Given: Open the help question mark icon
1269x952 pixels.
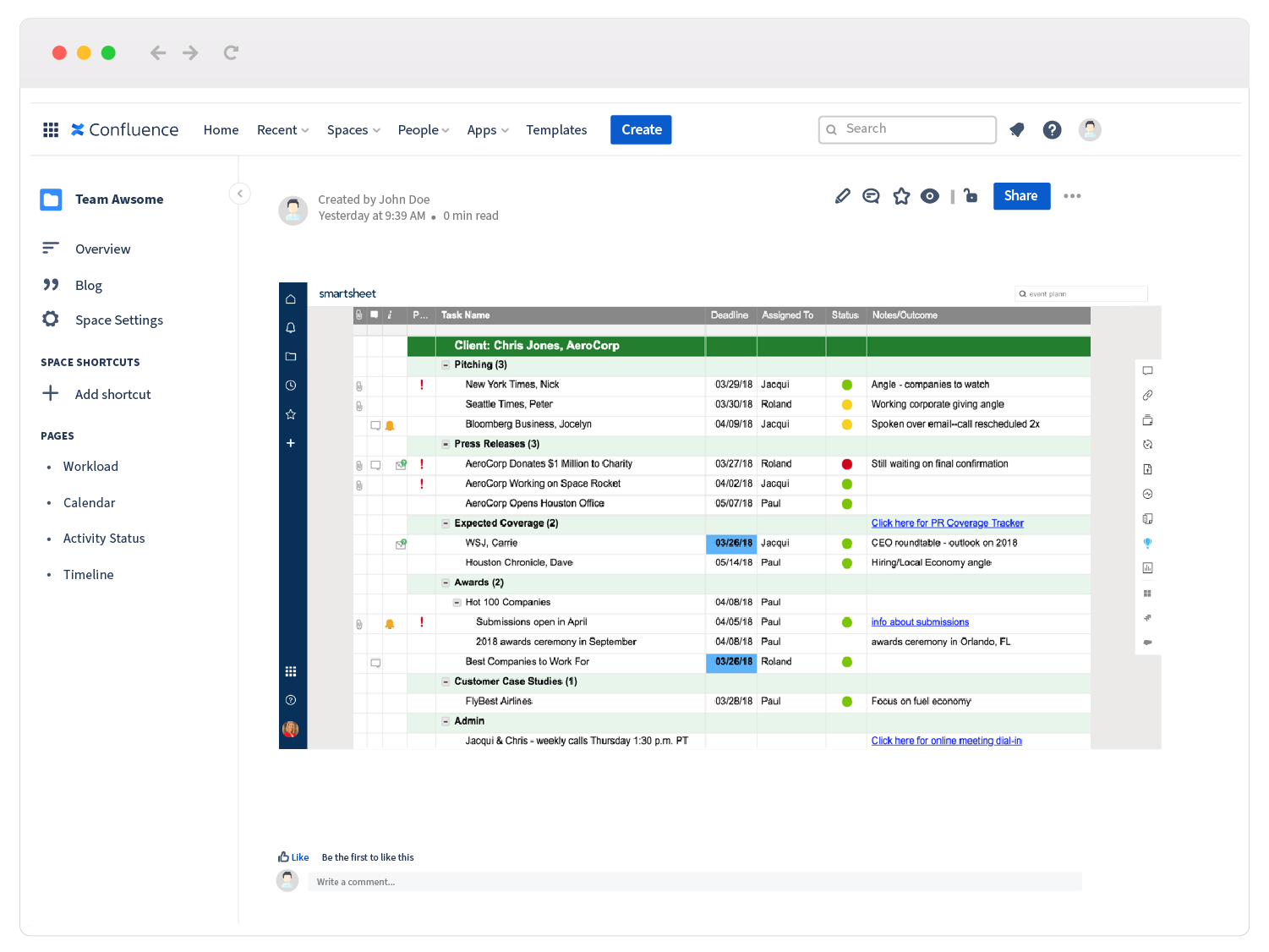Looking at the screenshot, I should coord(1052,129).
